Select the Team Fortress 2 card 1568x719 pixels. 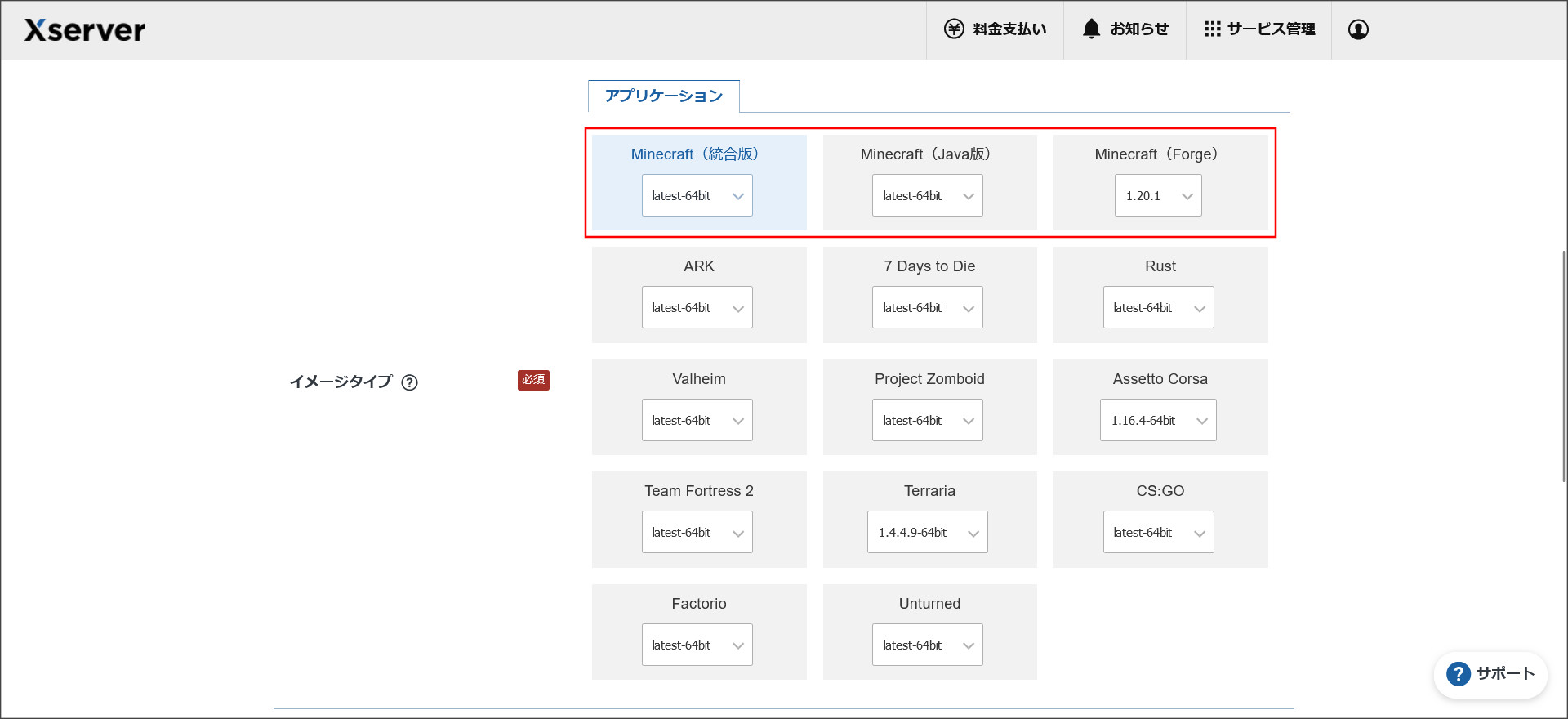click(x=699, y=520)
